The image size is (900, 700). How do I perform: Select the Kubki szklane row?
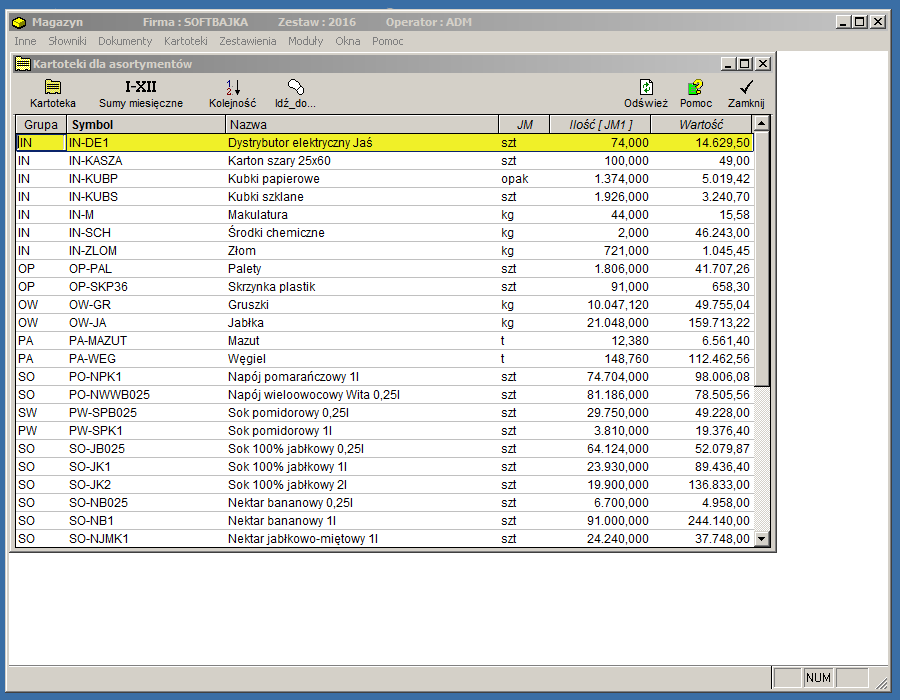click(385, 197)
